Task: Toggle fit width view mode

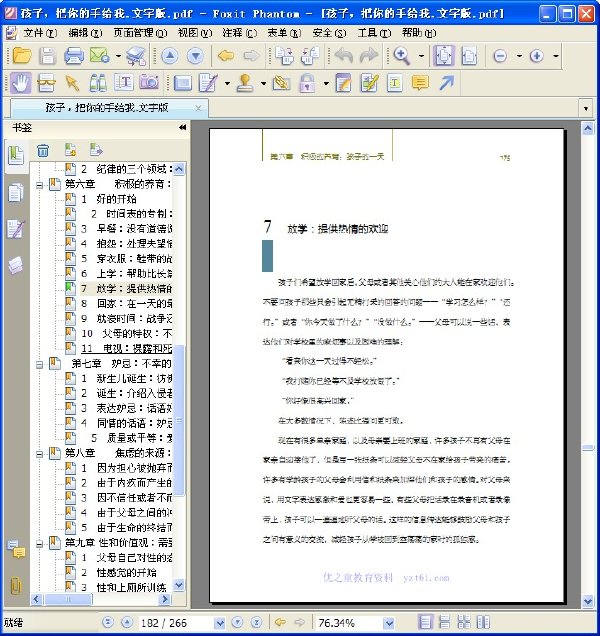Action: (469, 56)
